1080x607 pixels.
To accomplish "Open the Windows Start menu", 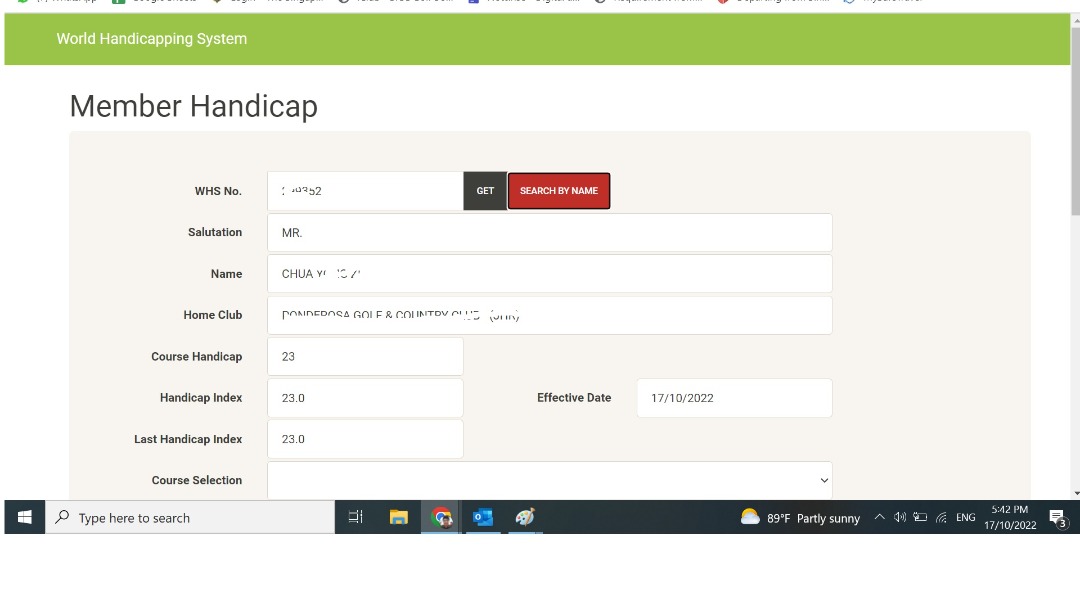I will click(25, 517).
